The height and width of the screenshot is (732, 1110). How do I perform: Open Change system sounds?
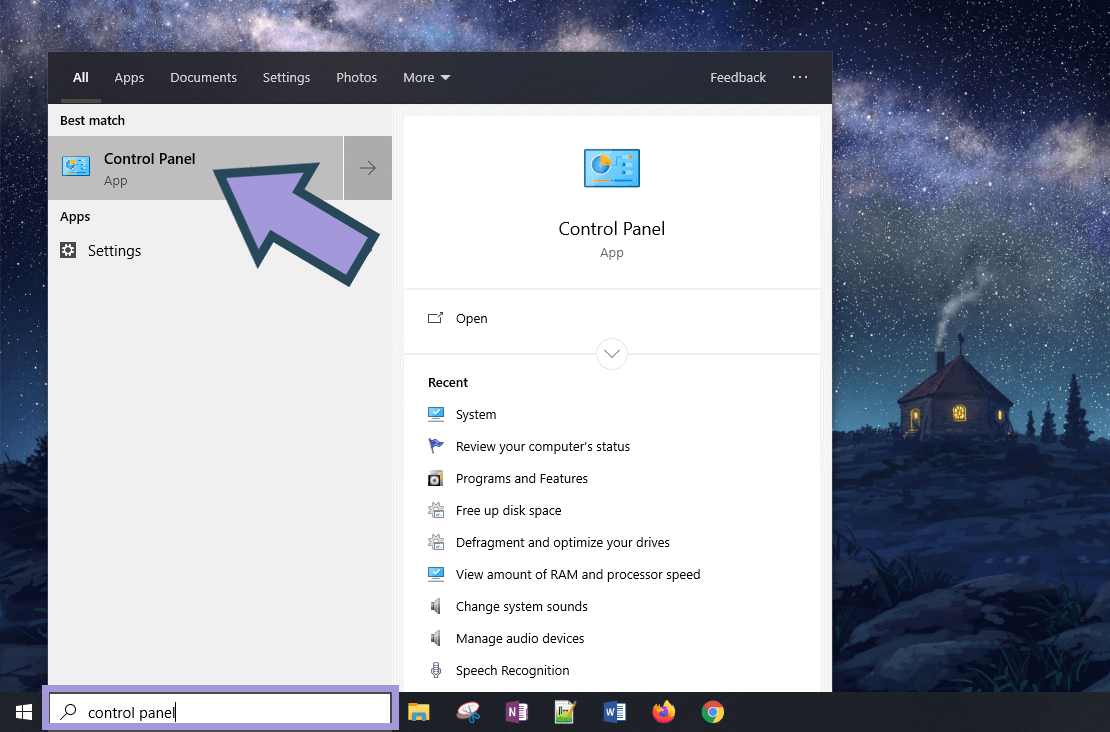521,607
